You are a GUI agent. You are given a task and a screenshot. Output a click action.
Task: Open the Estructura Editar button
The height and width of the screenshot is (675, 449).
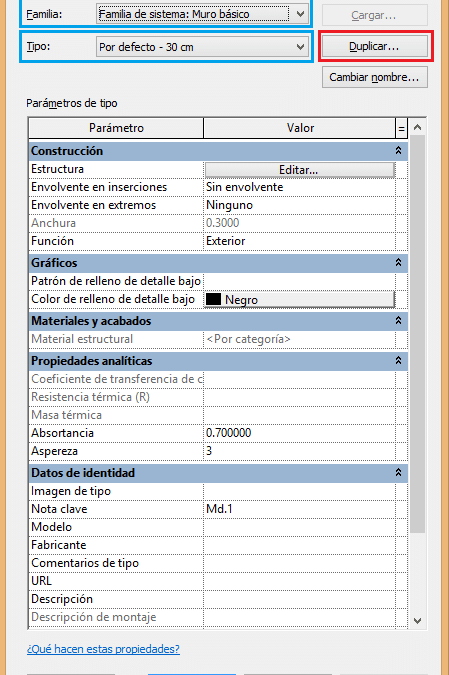coord(299,170)
